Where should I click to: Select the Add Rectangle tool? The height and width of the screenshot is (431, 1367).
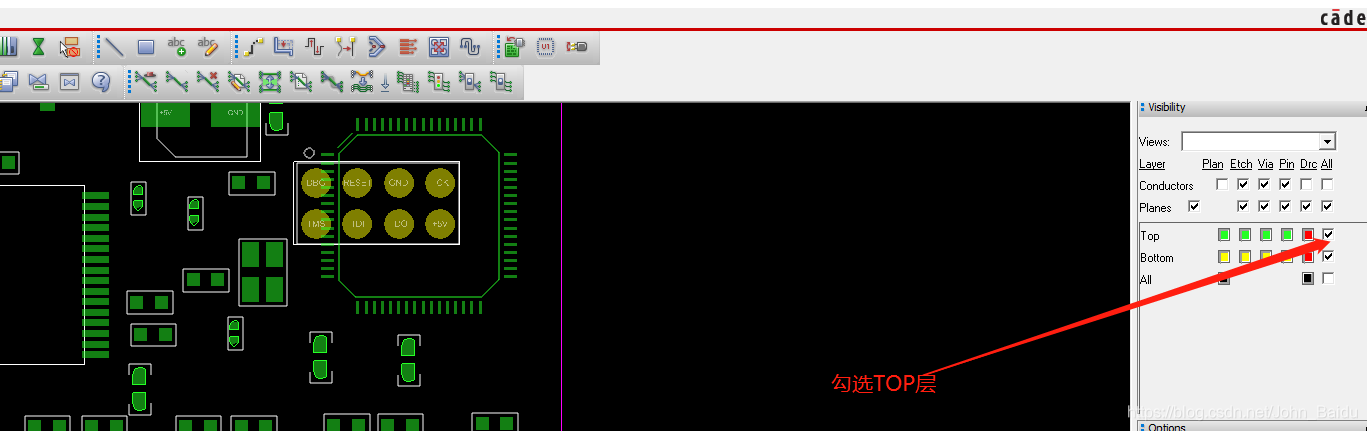pos(146,47)
